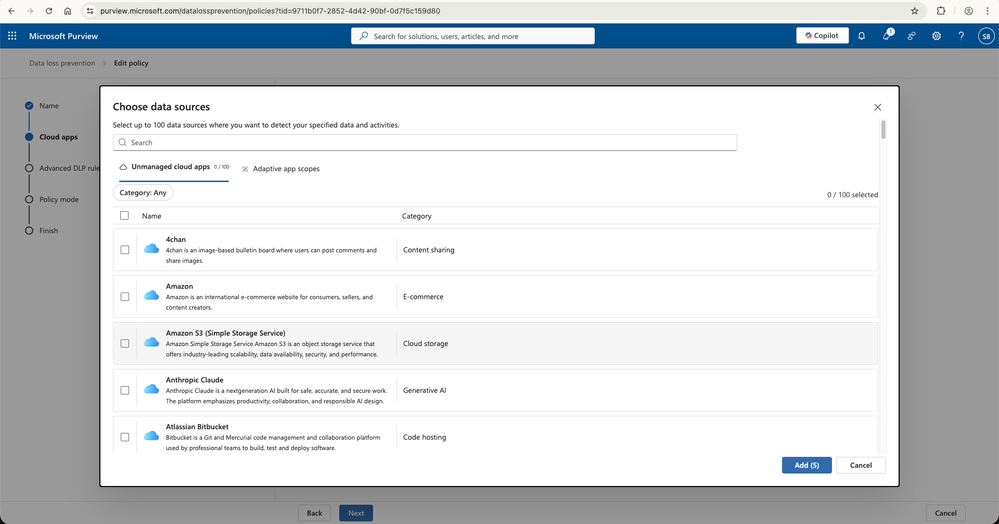Click the Amazon S3 (Simple Storage Service) name
Screen dimensions: 999x524
[226, 333]
